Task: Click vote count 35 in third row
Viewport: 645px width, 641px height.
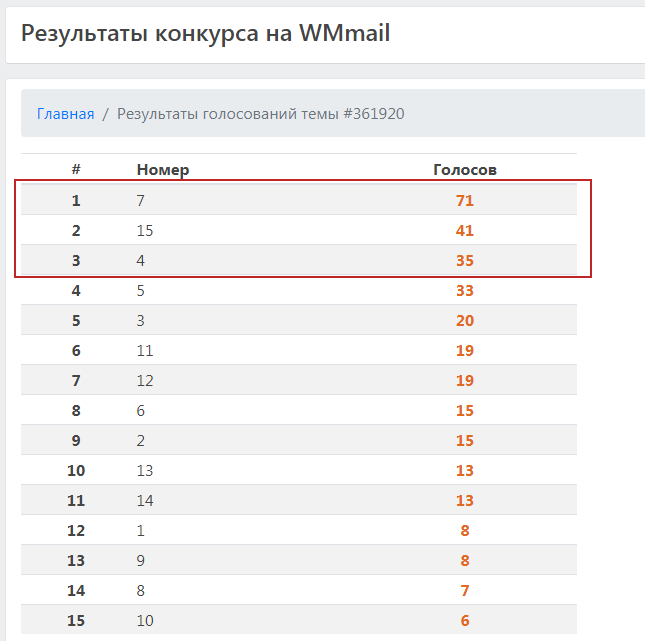Action: 464,261
